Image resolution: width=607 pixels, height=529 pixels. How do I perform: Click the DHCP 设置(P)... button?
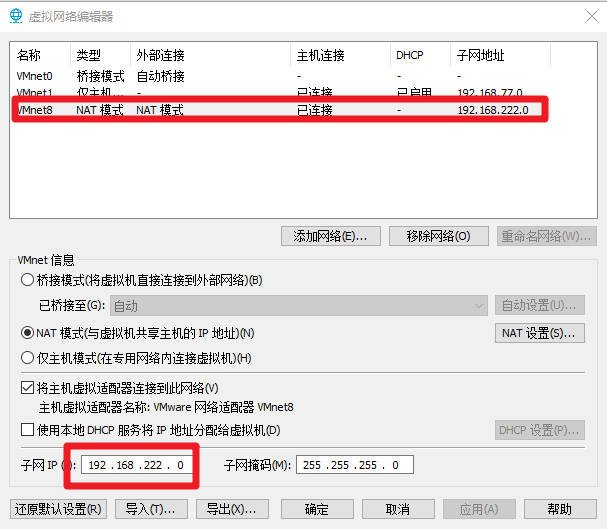[x=540, y=430]
